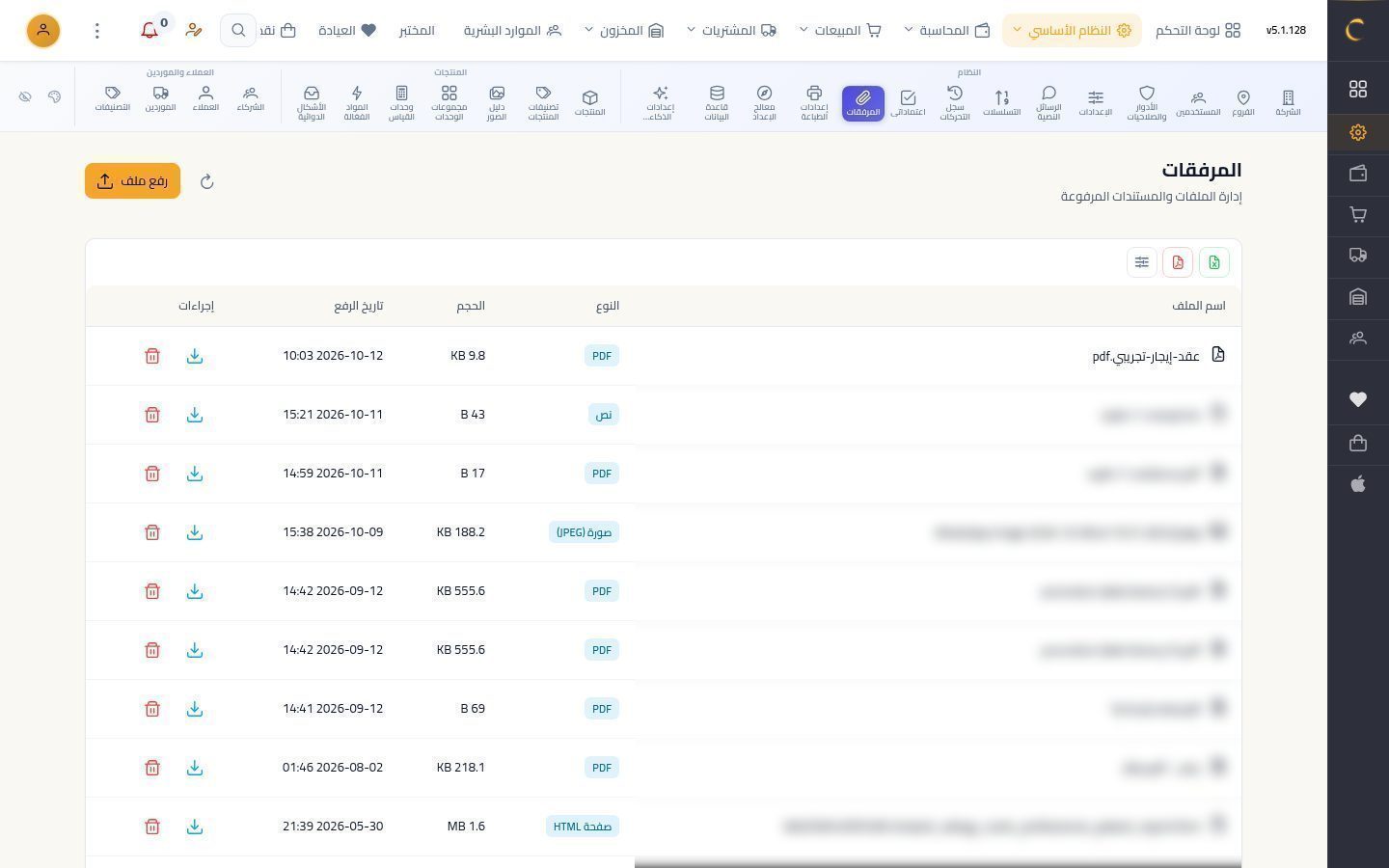Click the search field in the top bar
Image resolution: width=1389 pixels, height=868 pixels.
pos(238,31)
